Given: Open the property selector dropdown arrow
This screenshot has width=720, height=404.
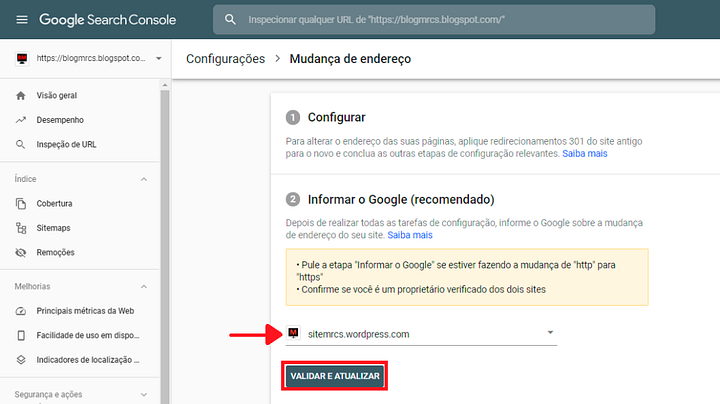Looking at the screenshot, I should (158, 58).
